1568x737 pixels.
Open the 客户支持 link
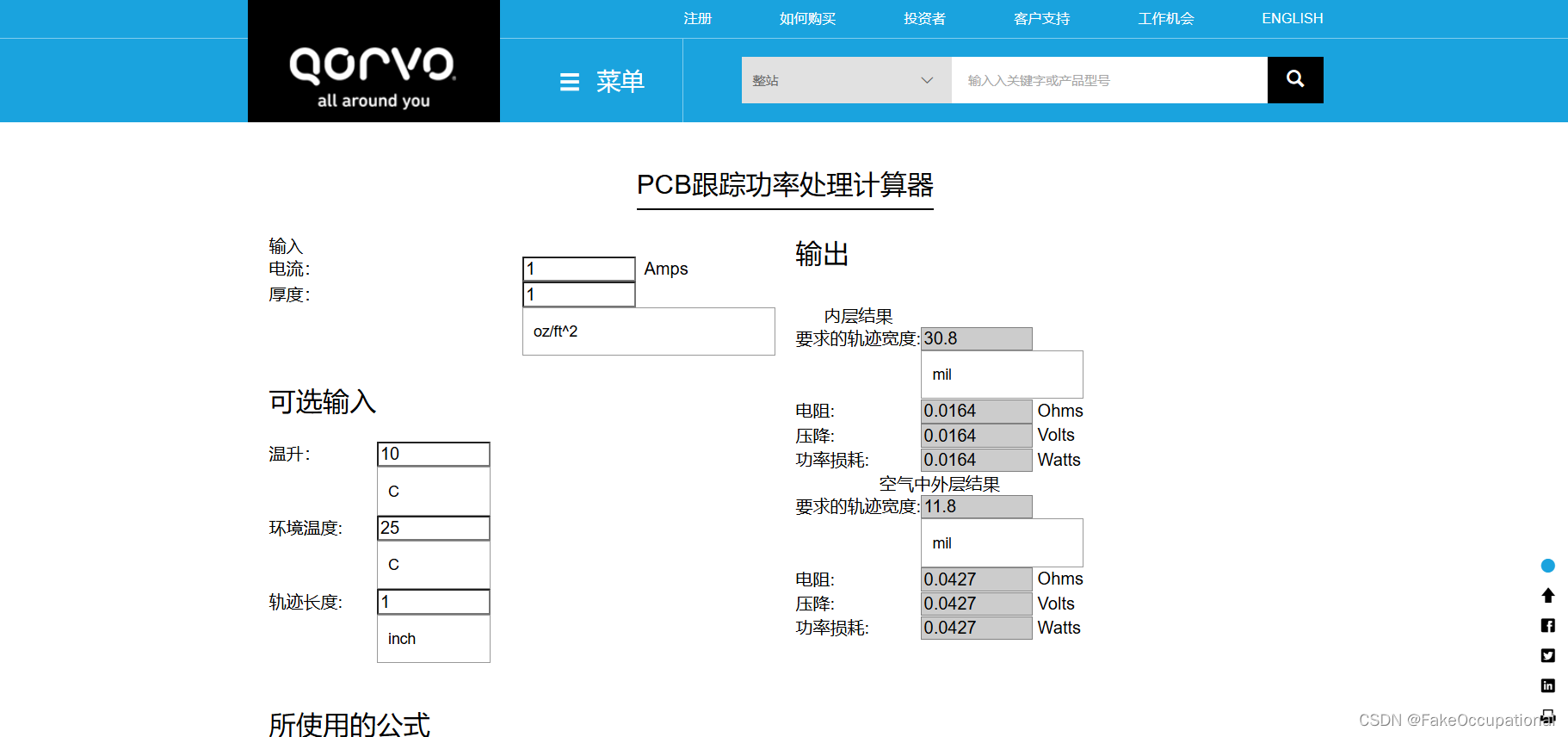click(x=1041, y=18)
